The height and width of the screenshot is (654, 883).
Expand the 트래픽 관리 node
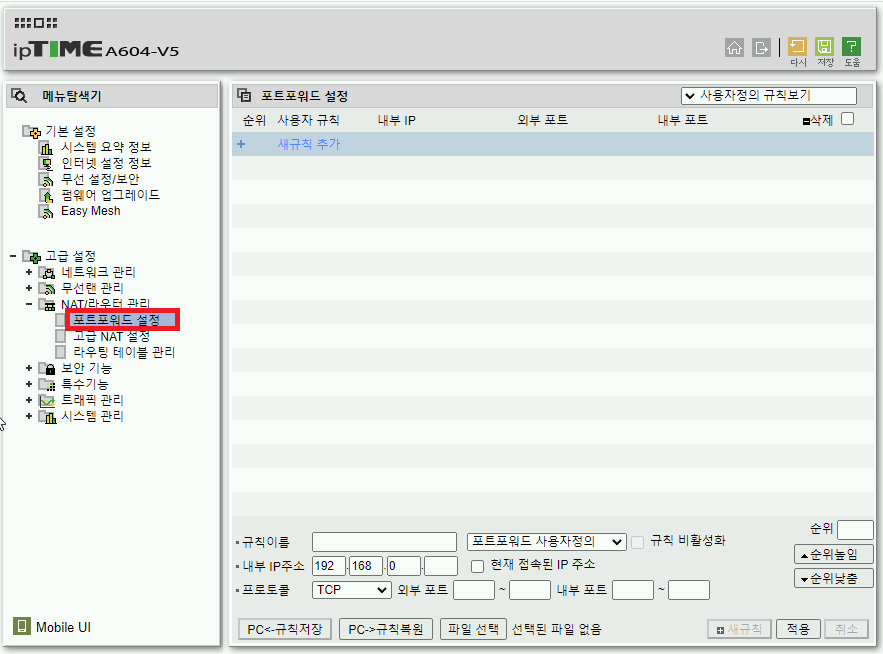29,400
